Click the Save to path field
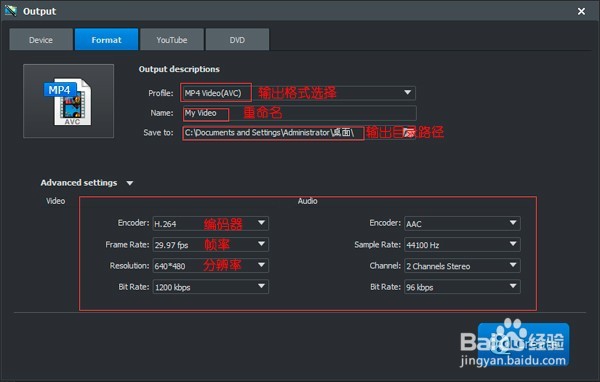 pyautogui.click(x=293, y=133)
